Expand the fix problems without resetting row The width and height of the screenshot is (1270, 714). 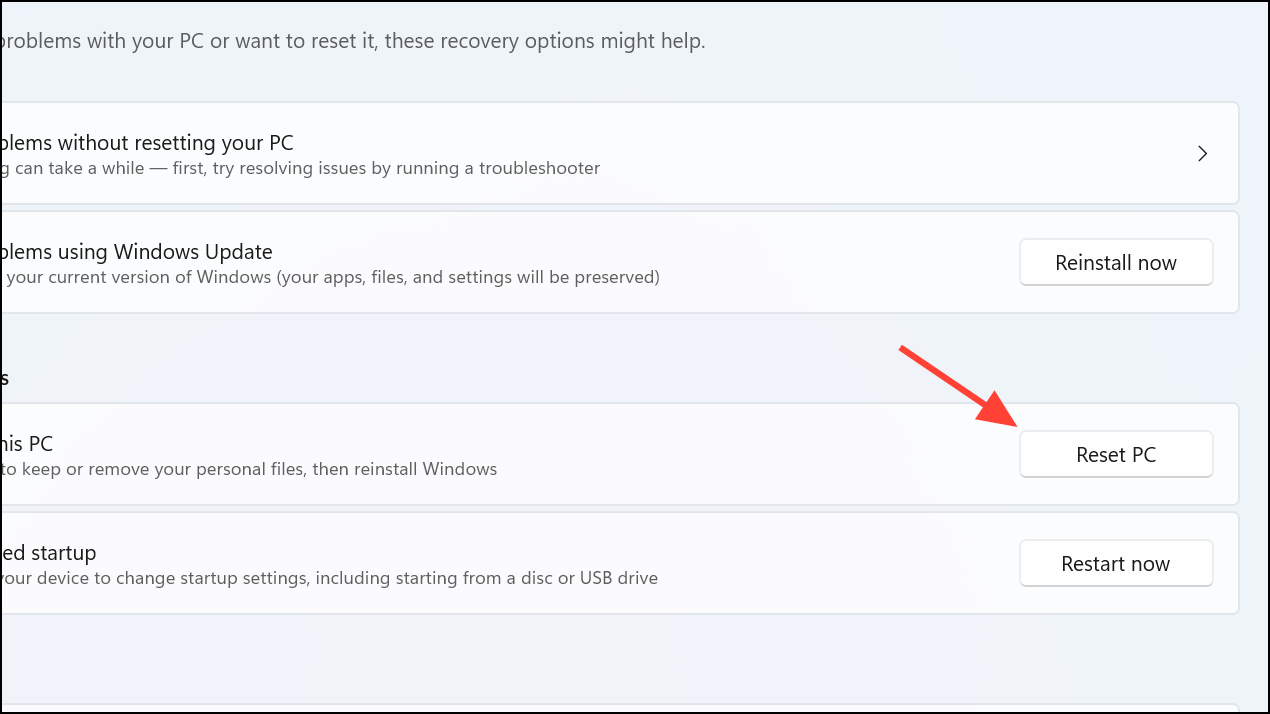[x=600, y=153]
